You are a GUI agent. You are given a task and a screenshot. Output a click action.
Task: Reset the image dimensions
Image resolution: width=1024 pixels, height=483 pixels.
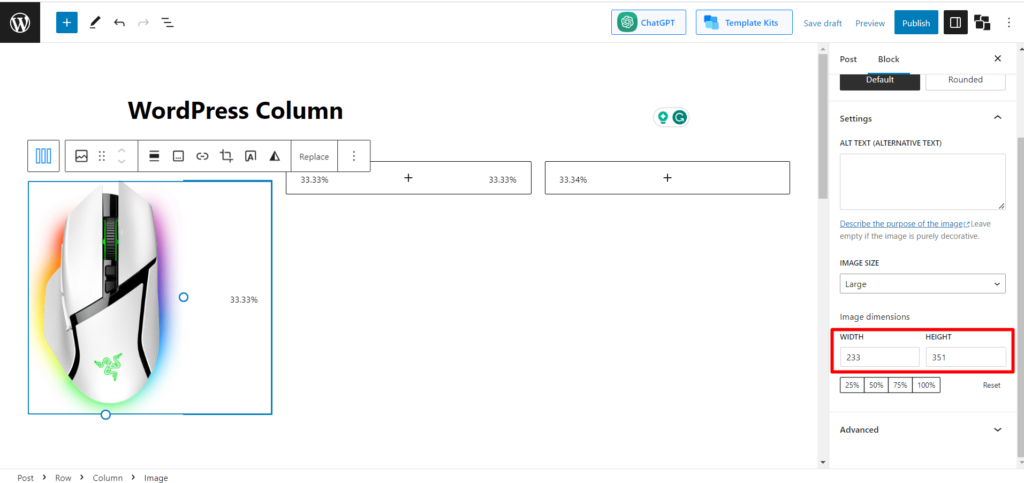(x=991, y=385)
